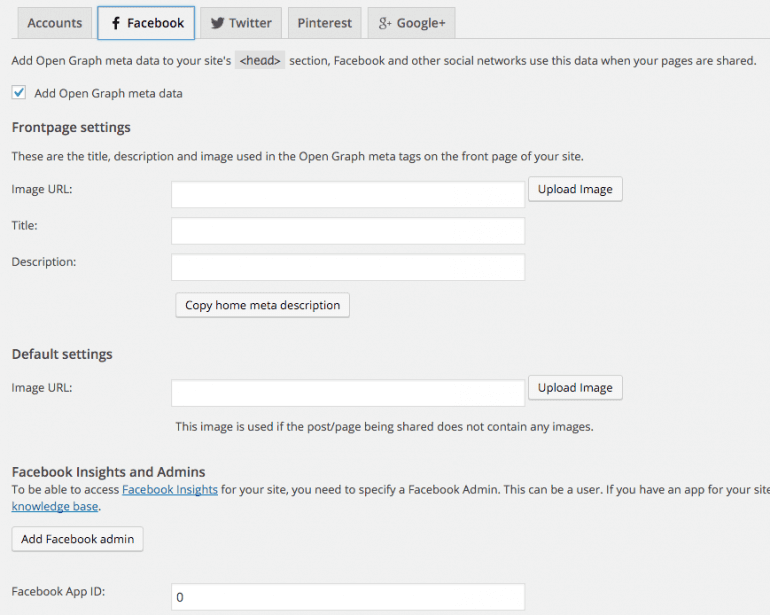Focus the Frontpage Description input field
This screenshot has height=615, width=770.
[348, 267]
